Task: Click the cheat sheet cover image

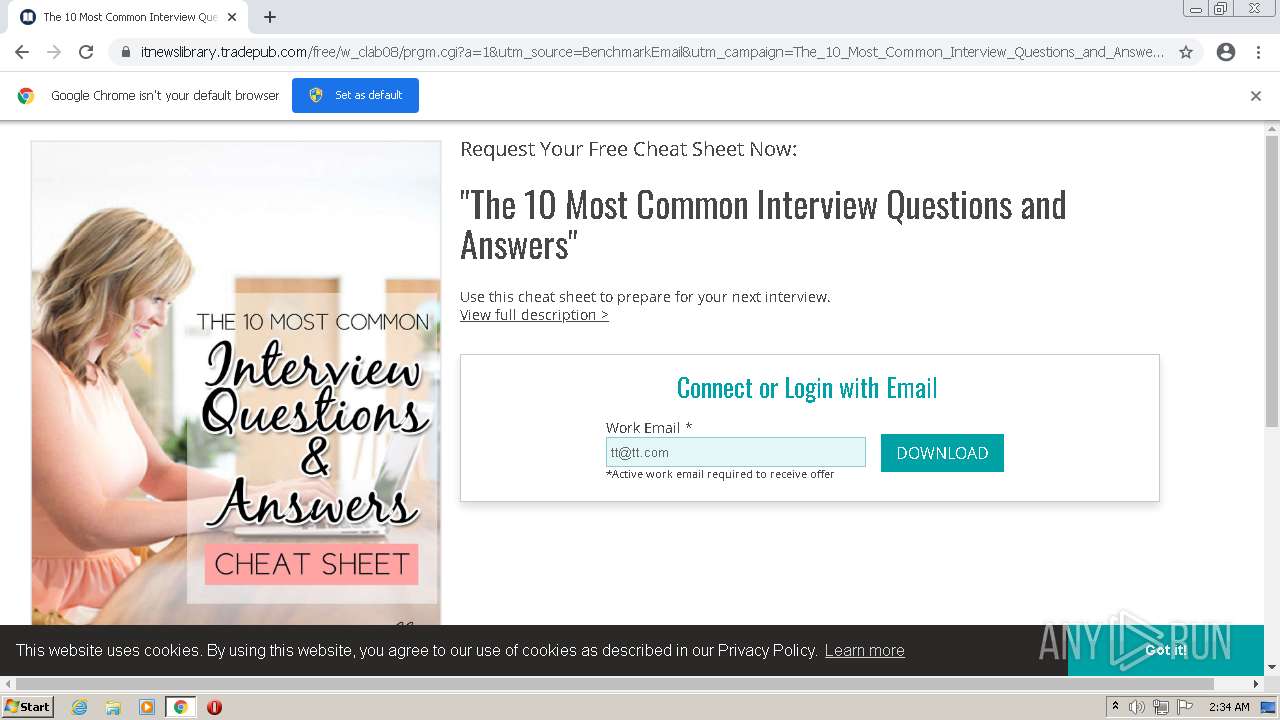Action: pos(236,383)
